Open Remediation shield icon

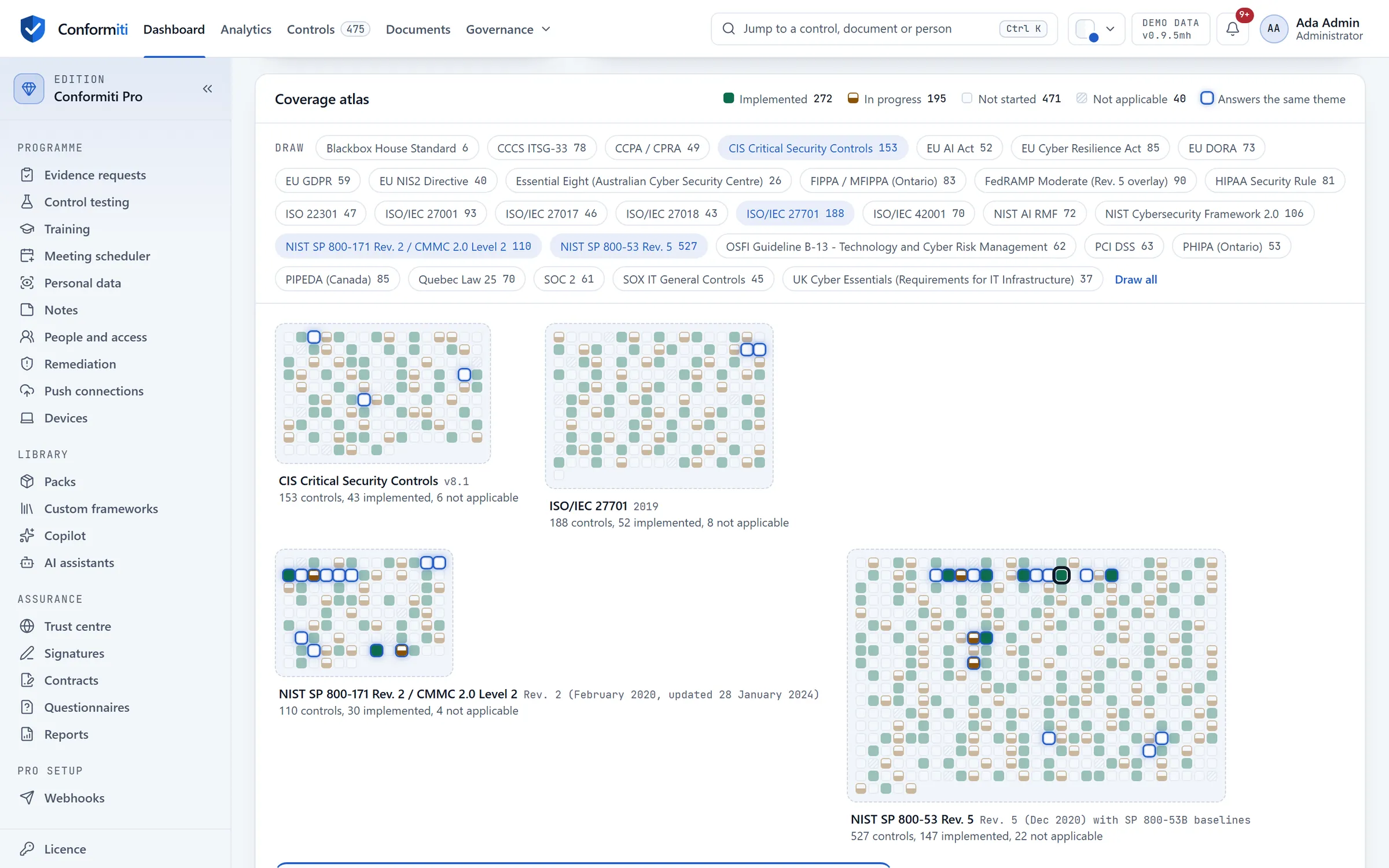[x=27, y=364]
